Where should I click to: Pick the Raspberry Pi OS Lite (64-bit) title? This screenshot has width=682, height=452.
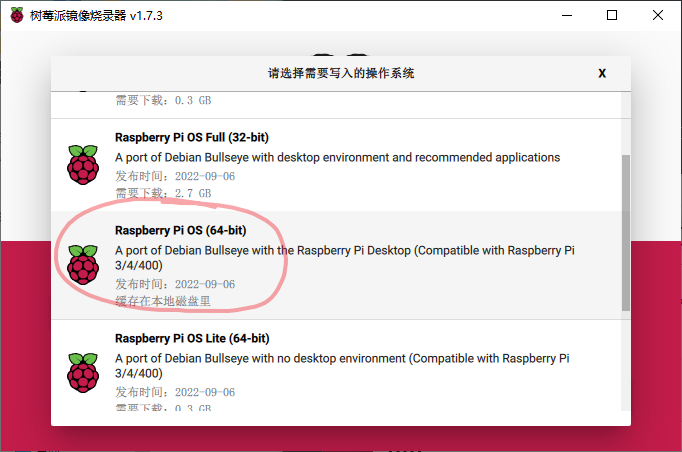click(192, 339)
